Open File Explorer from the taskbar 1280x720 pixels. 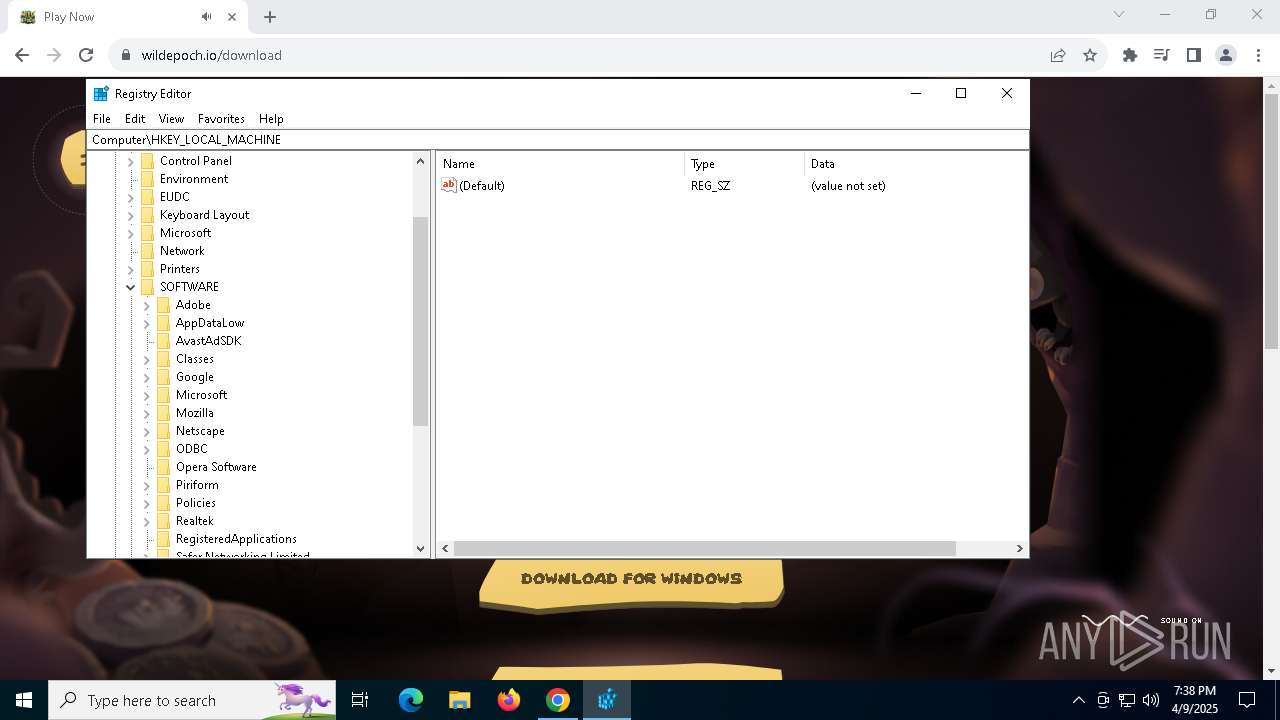pos(460,700)
